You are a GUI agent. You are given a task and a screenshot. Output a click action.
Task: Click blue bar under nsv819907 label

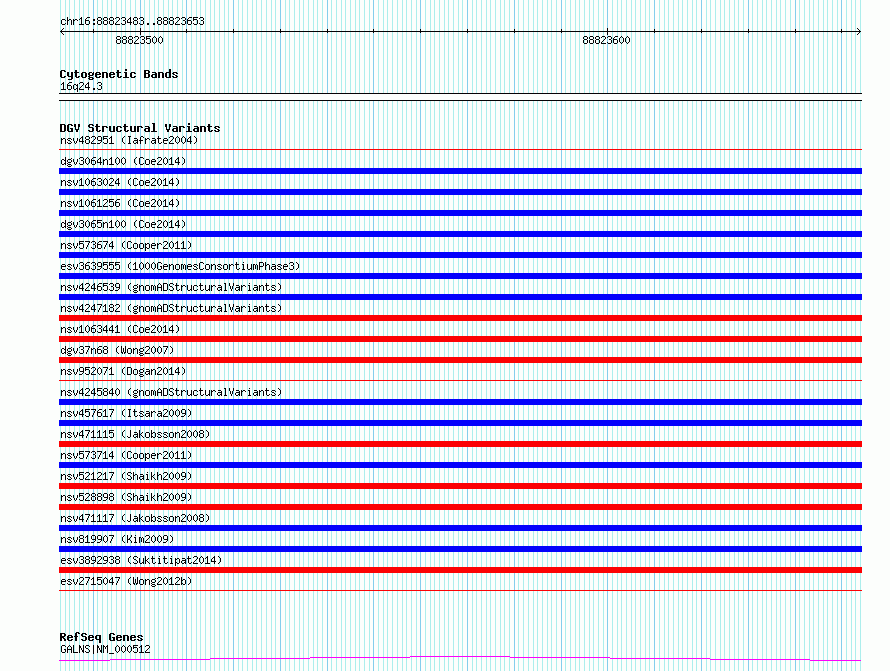pos(460,549)
